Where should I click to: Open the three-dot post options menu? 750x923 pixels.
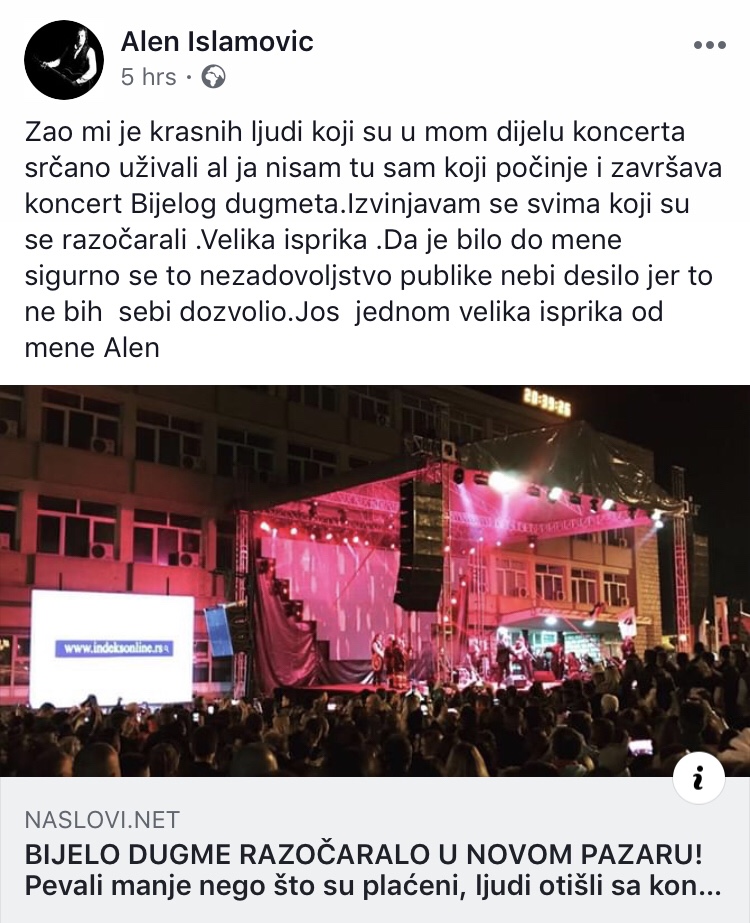pos(709,45)
